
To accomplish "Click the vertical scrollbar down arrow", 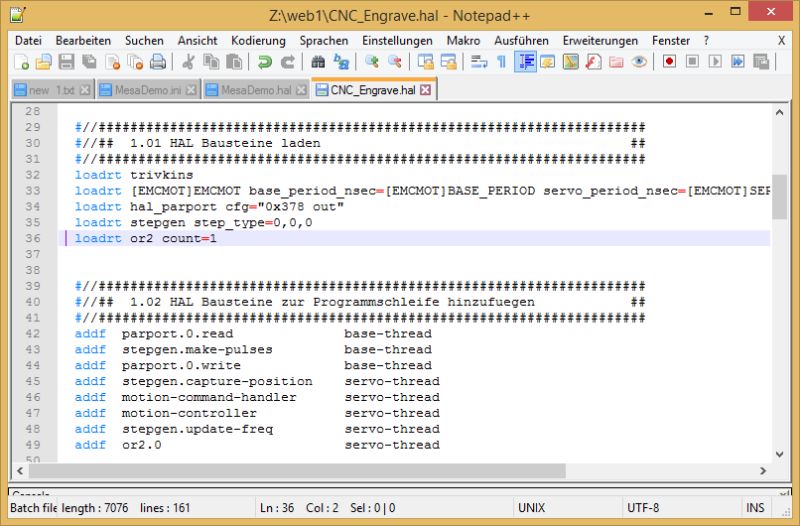I will (779, 454).
